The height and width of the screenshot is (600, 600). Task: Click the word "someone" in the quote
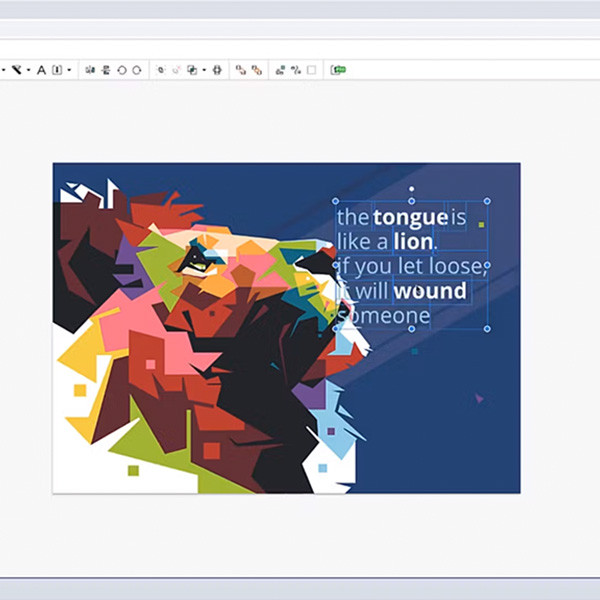383,316
